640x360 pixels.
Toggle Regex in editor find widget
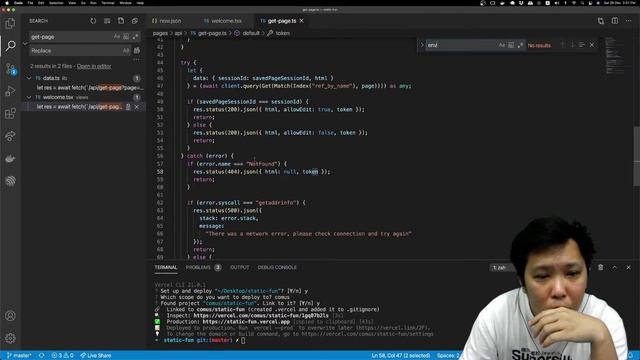[520, 45]
